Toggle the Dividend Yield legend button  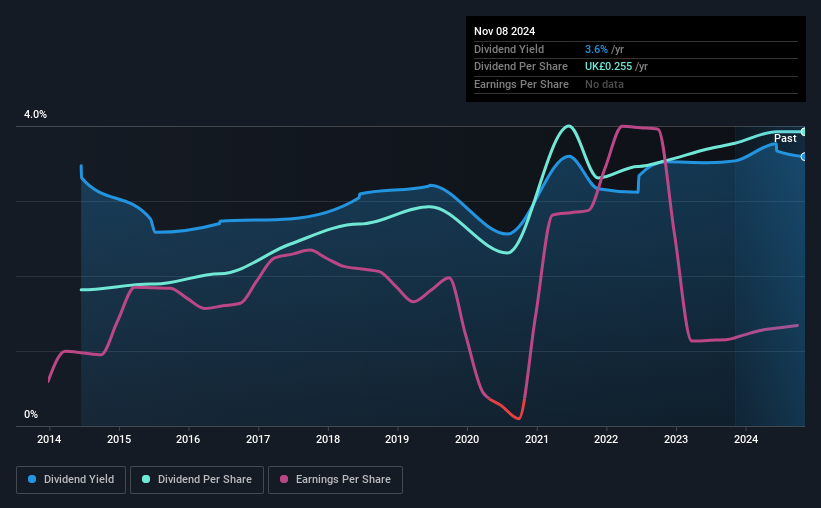click(x=71, y=480)
